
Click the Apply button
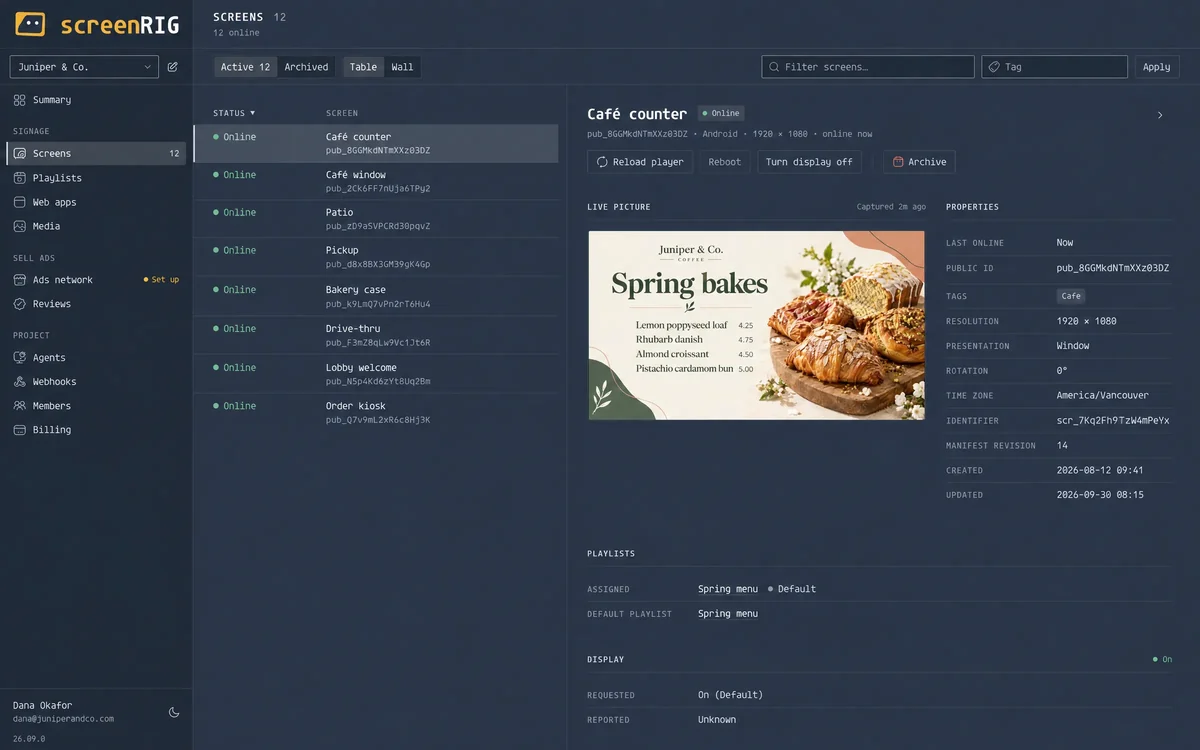1157,67
